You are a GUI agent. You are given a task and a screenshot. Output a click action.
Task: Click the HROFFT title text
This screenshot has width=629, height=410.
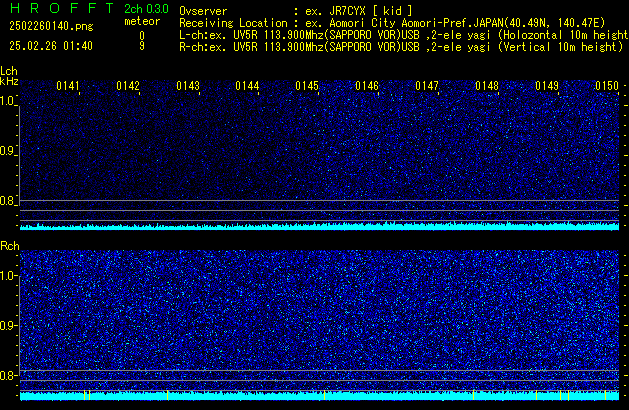(x=62, y=8)
